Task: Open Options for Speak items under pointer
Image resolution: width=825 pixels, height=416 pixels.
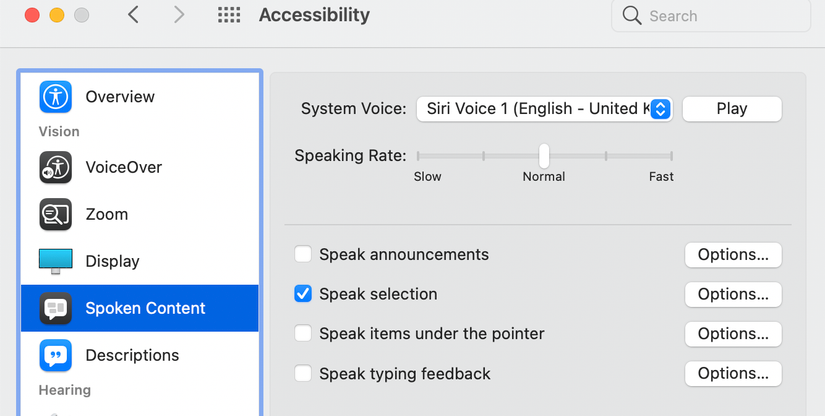Action: click(733, 333)
